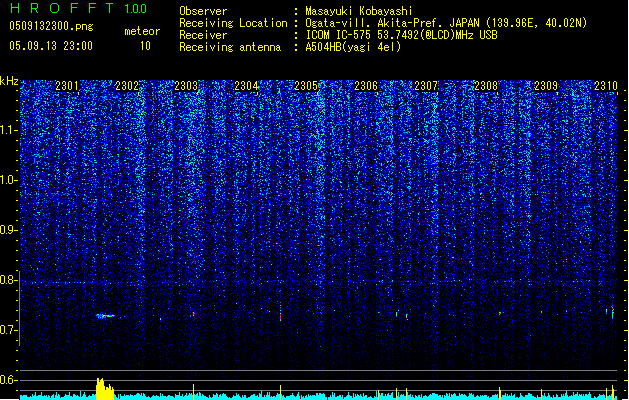The height and width of the screenshot is (400, 629).
Task: Click the 2302 time axis label
Action: (x=127, y=85)
